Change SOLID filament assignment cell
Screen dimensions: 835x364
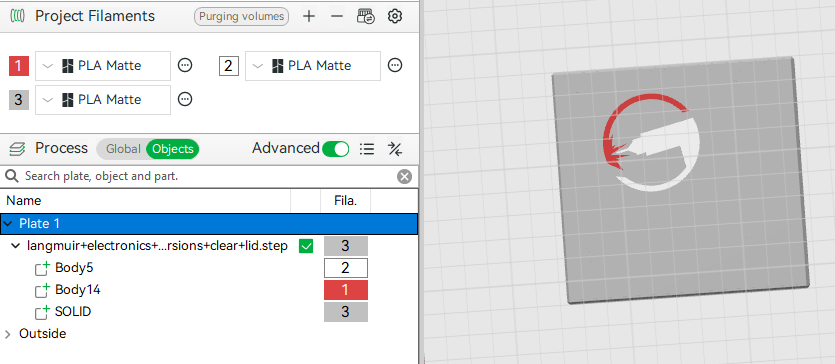tap(346, 312)
